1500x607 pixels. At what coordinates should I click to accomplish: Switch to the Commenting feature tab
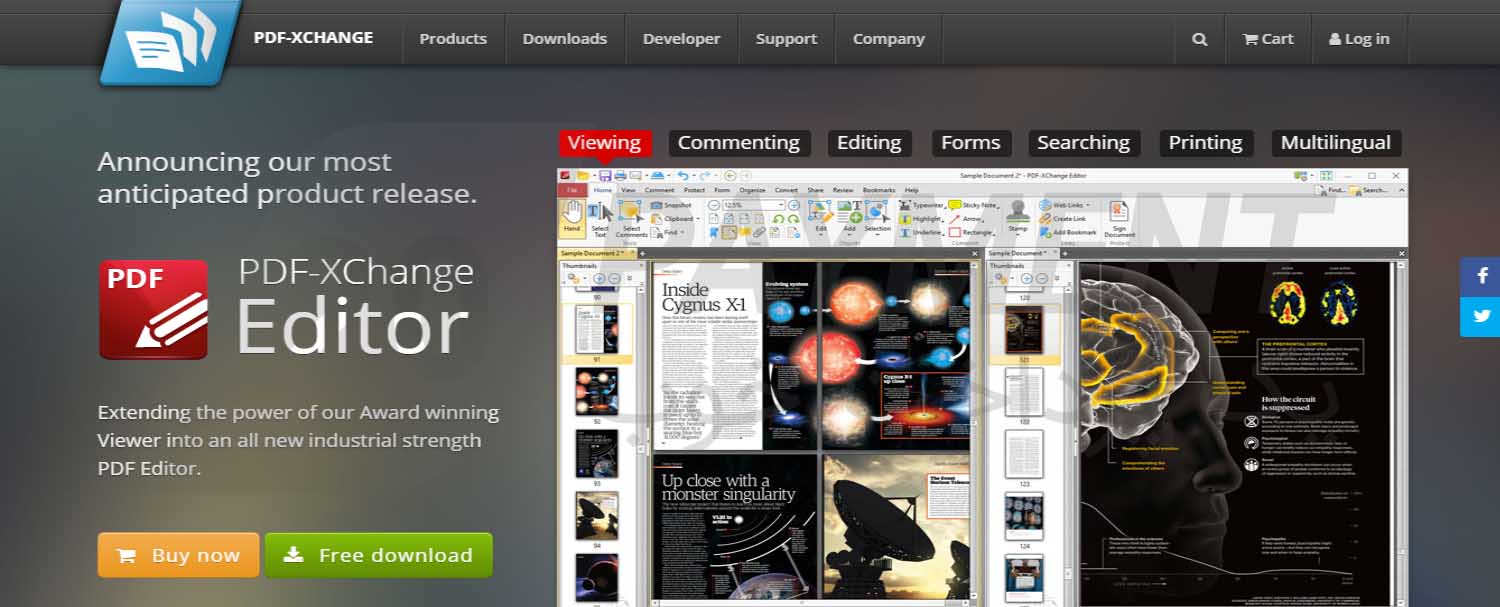[x=739, y=143]
